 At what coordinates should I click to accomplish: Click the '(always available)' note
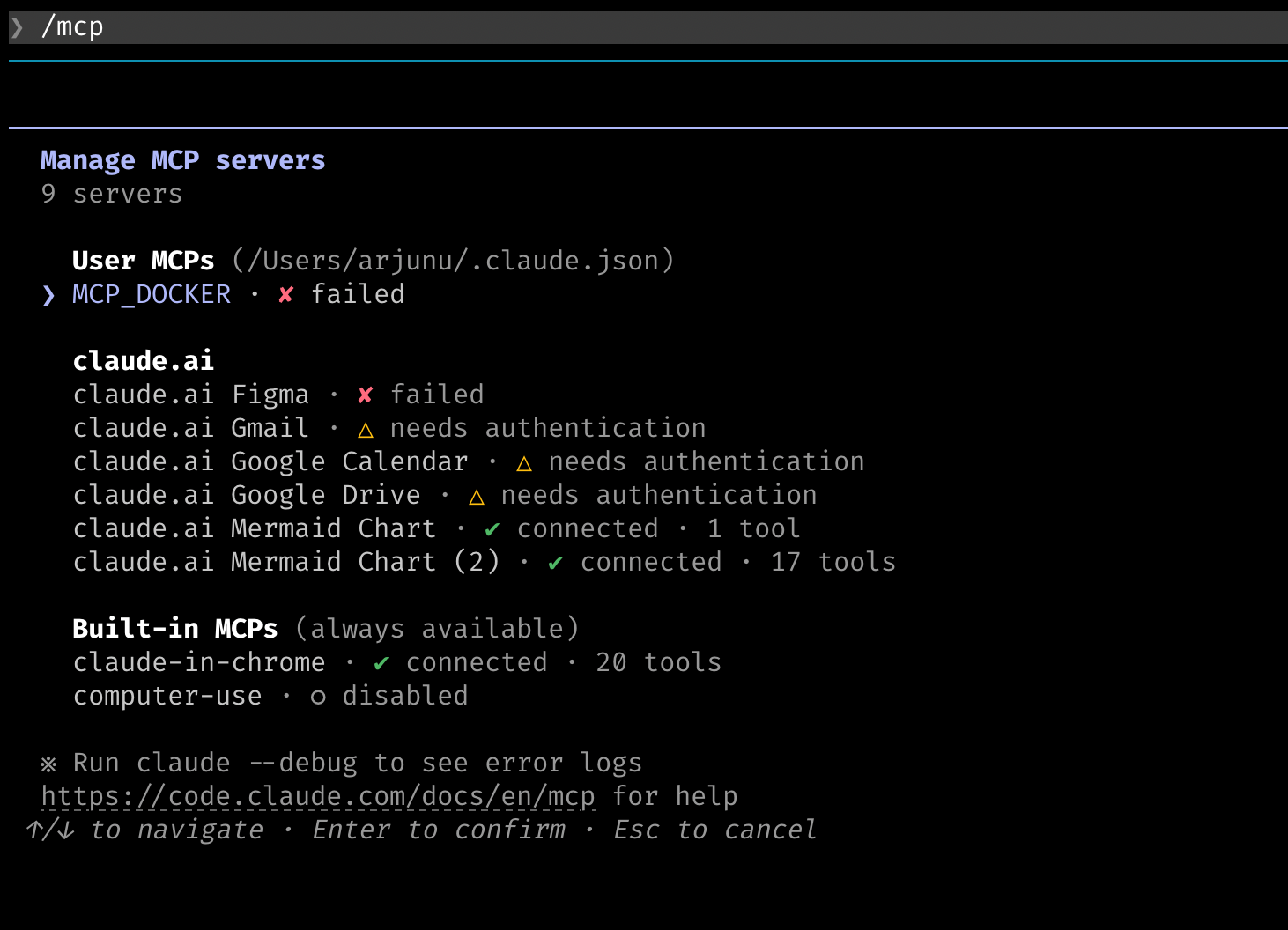click(437, 629)
